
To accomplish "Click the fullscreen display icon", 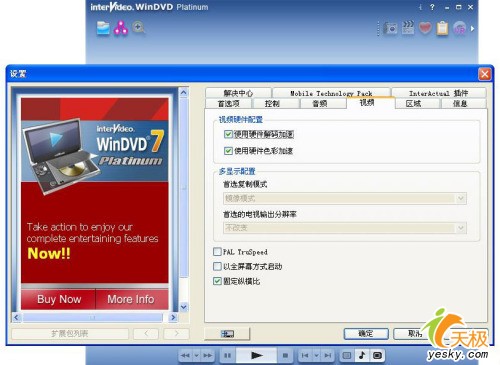I will (377, 355).
